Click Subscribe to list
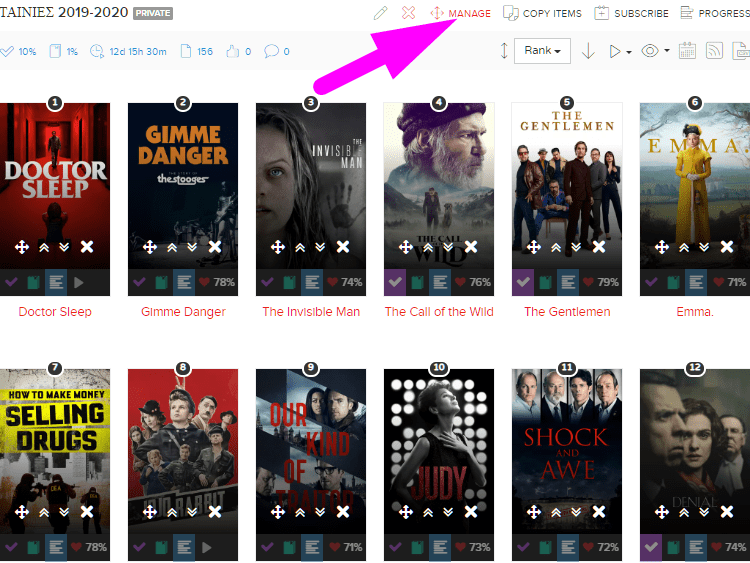The image size is (750, 563). [x=631, y=13]
